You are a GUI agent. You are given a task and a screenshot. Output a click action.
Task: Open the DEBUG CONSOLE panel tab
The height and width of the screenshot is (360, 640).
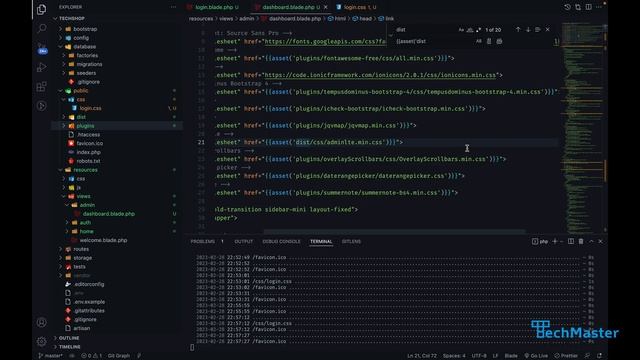281,241
